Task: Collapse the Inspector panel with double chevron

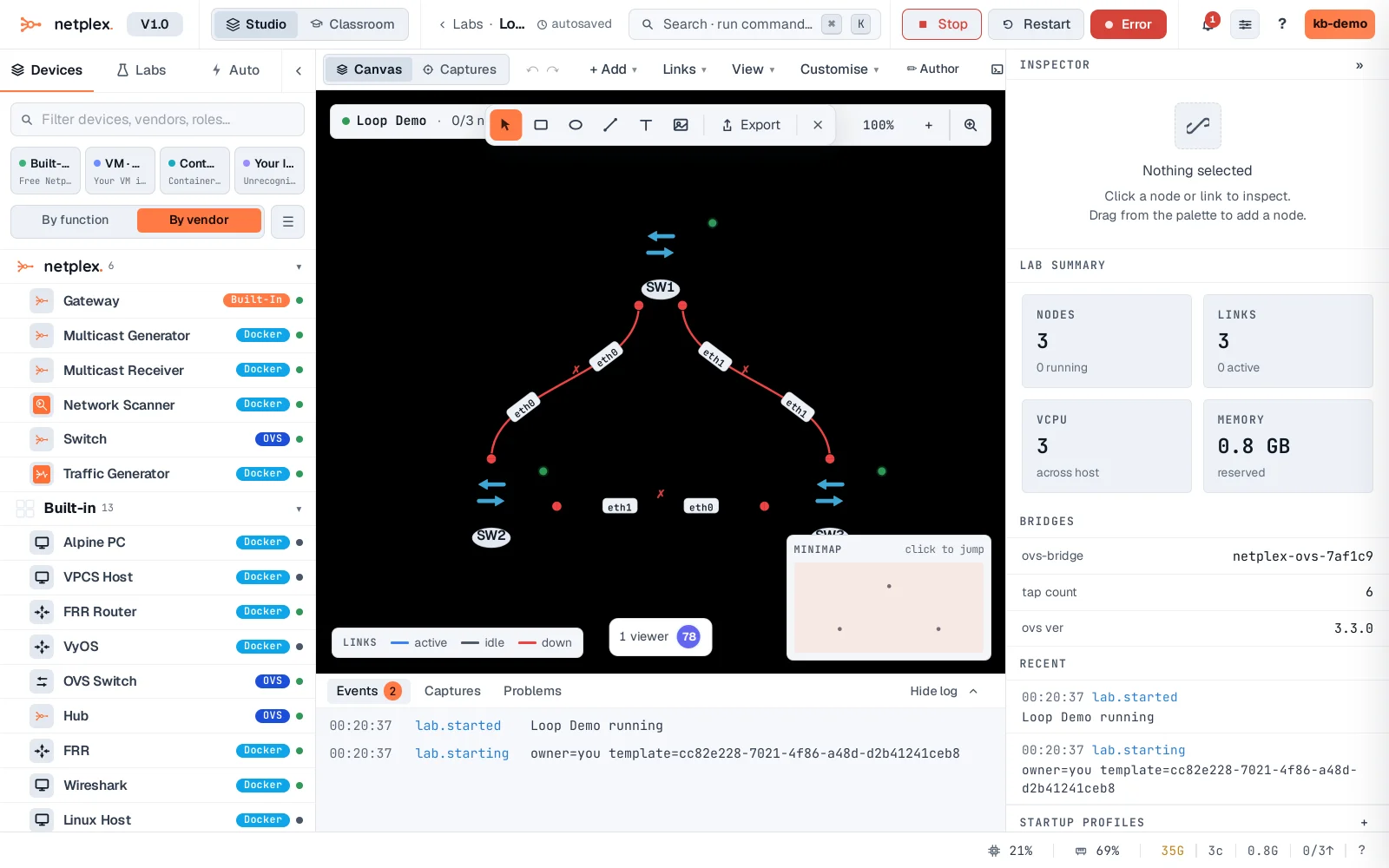Action: [x=1359, y=65]
